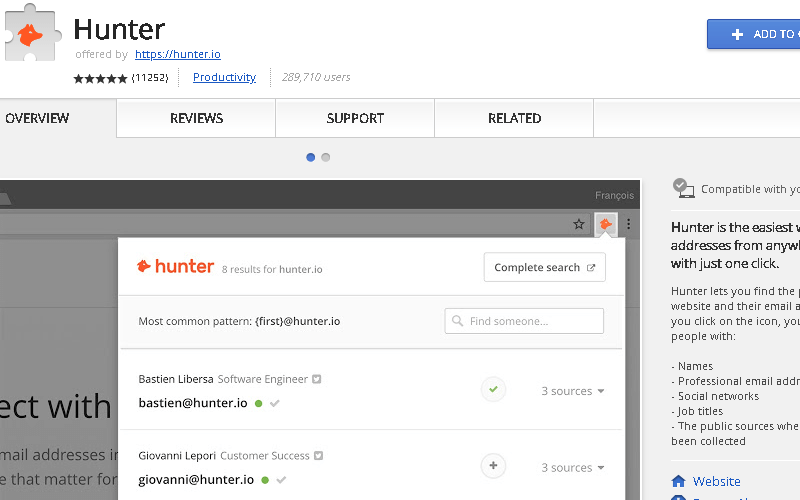This screenshot has width=800, height=500.
Task: Click the 8 results for hunter.io text
Action: [x=272, y=269]
